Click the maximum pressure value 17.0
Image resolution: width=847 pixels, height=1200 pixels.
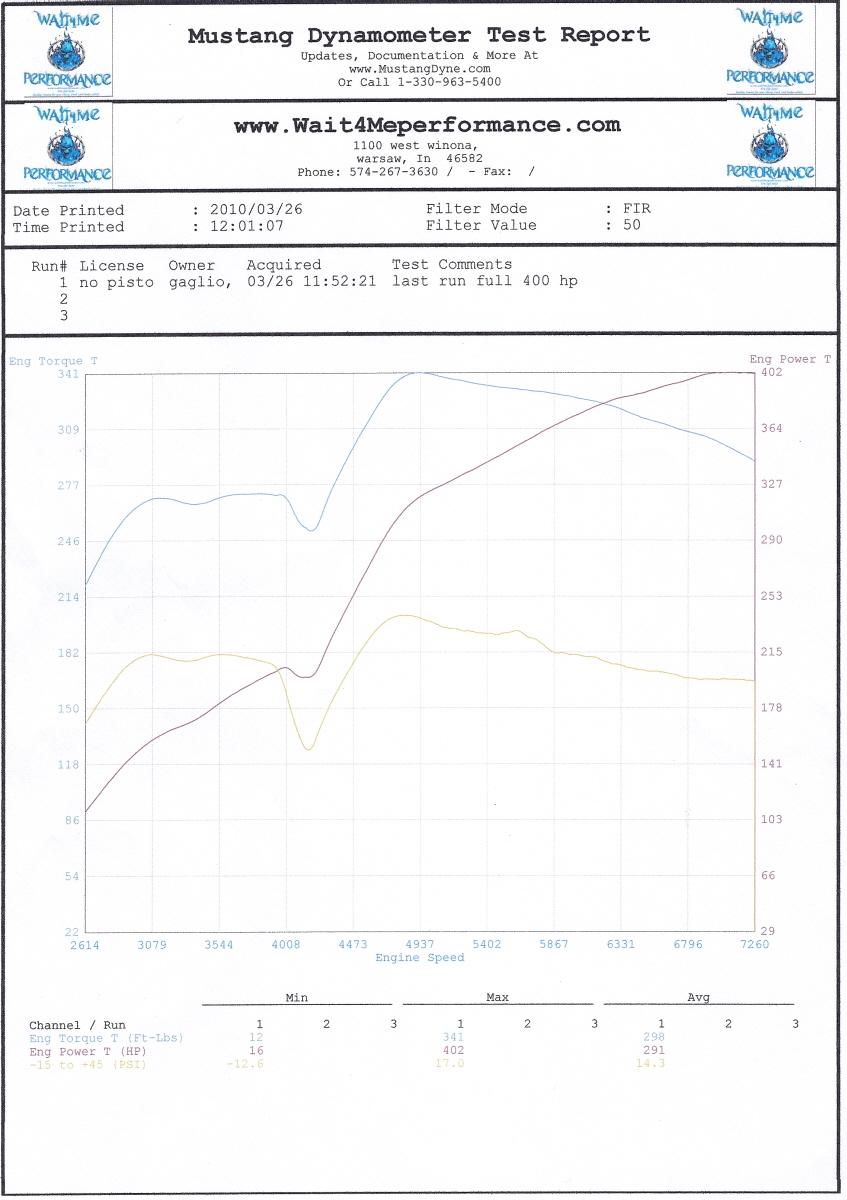[x=452, y=1063]
